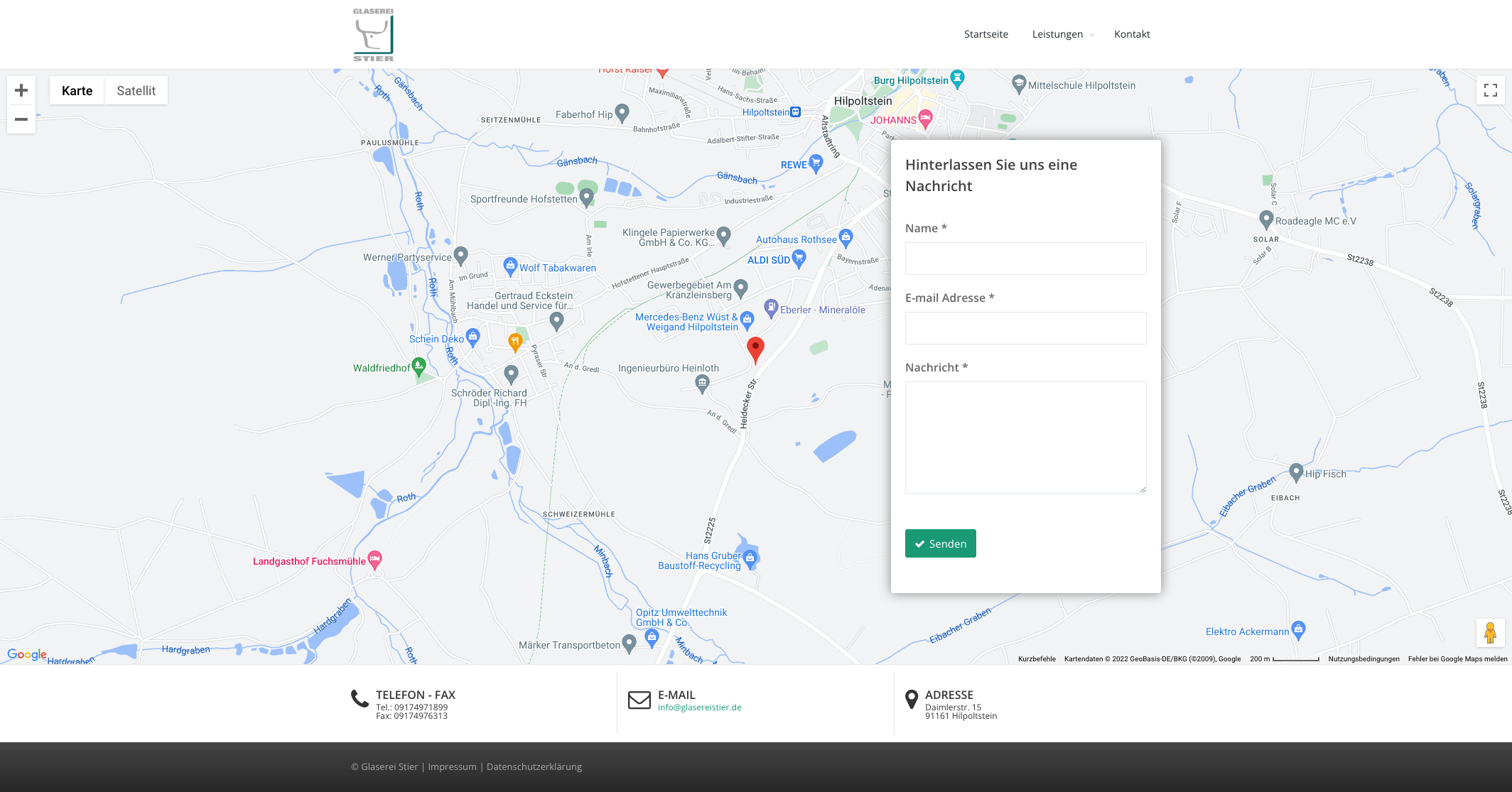Screen dimensions: 1512x792
Task: Click the orange restaurant pin
Action: click(515, 343)
